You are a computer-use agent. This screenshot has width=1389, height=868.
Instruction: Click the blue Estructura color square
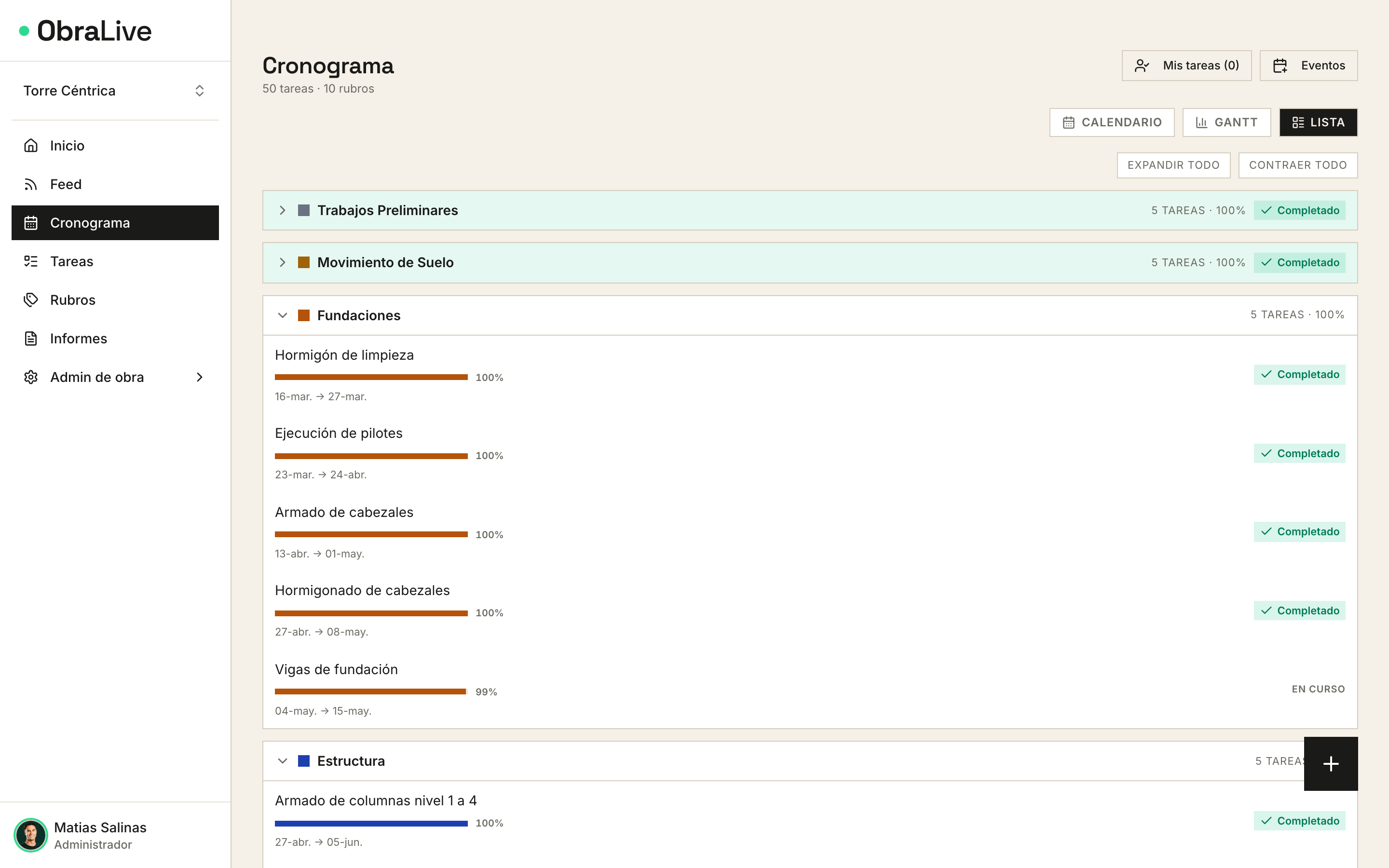pos(304,760)
